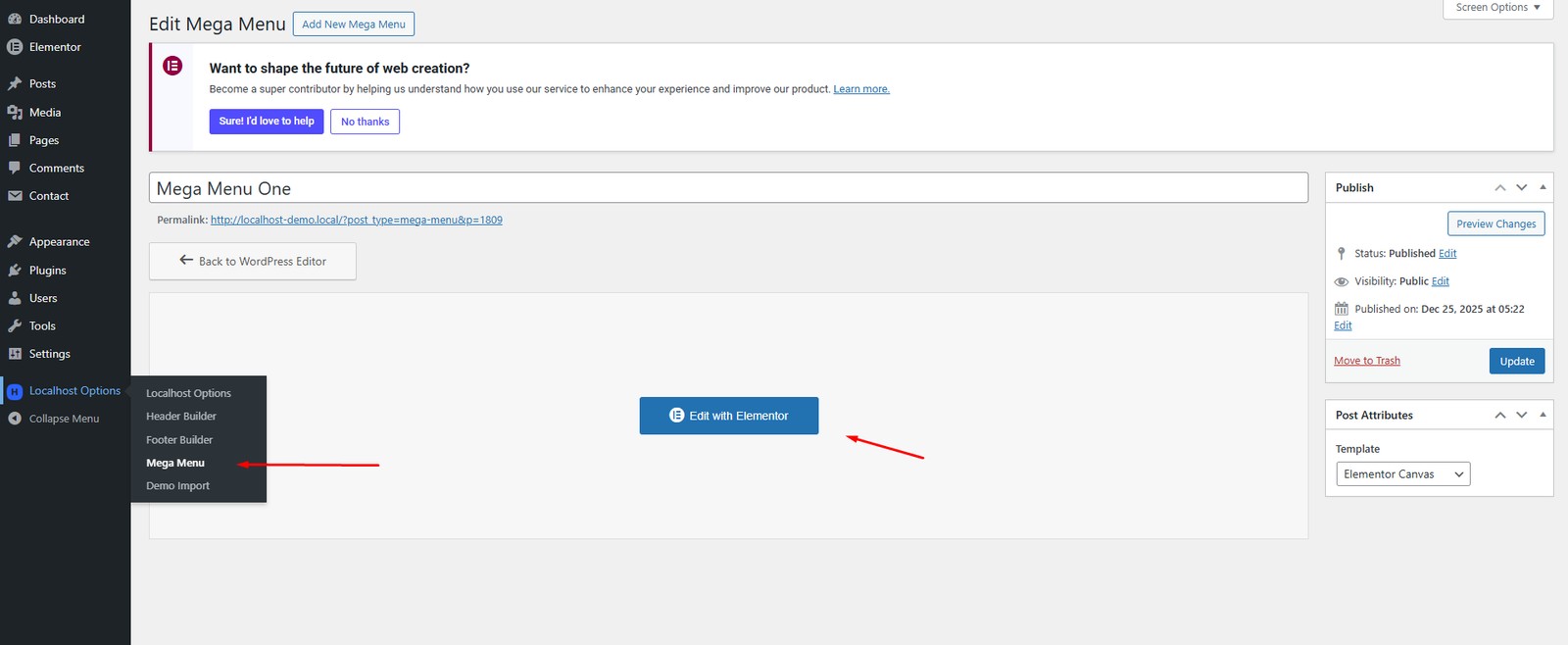Click the Posts pushpin icon
Viewport: 1568px width, 645px height.
coord(15,84)
